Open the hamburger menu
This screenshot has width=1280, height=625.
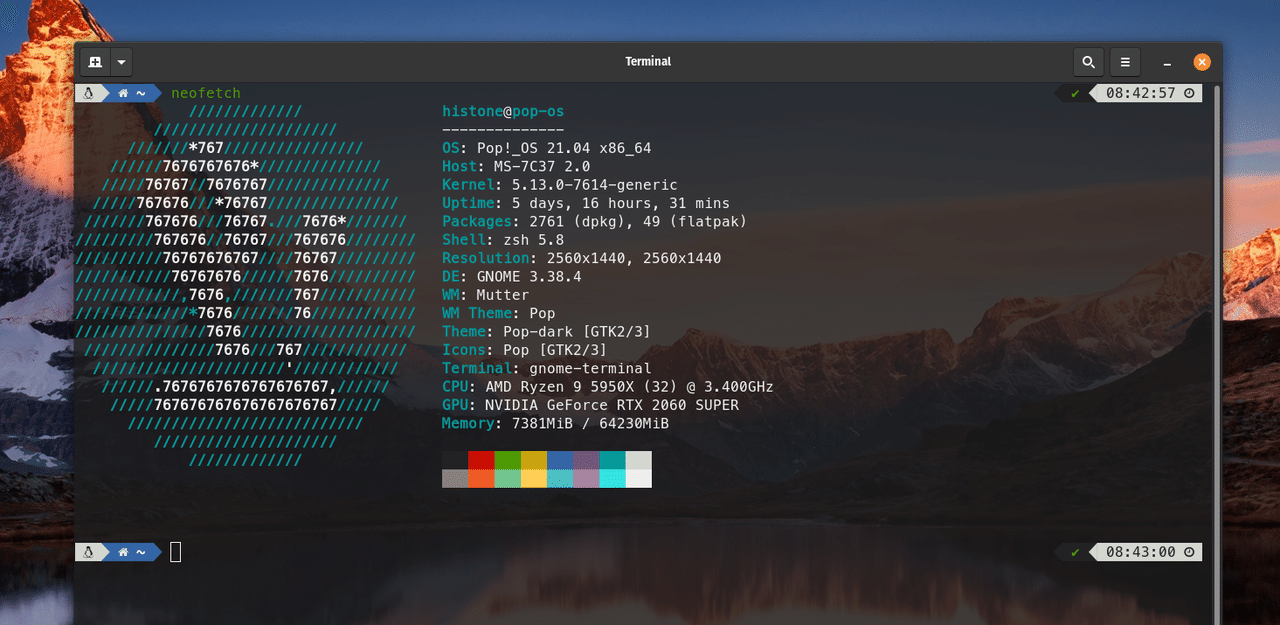[x=1125, y=62]
